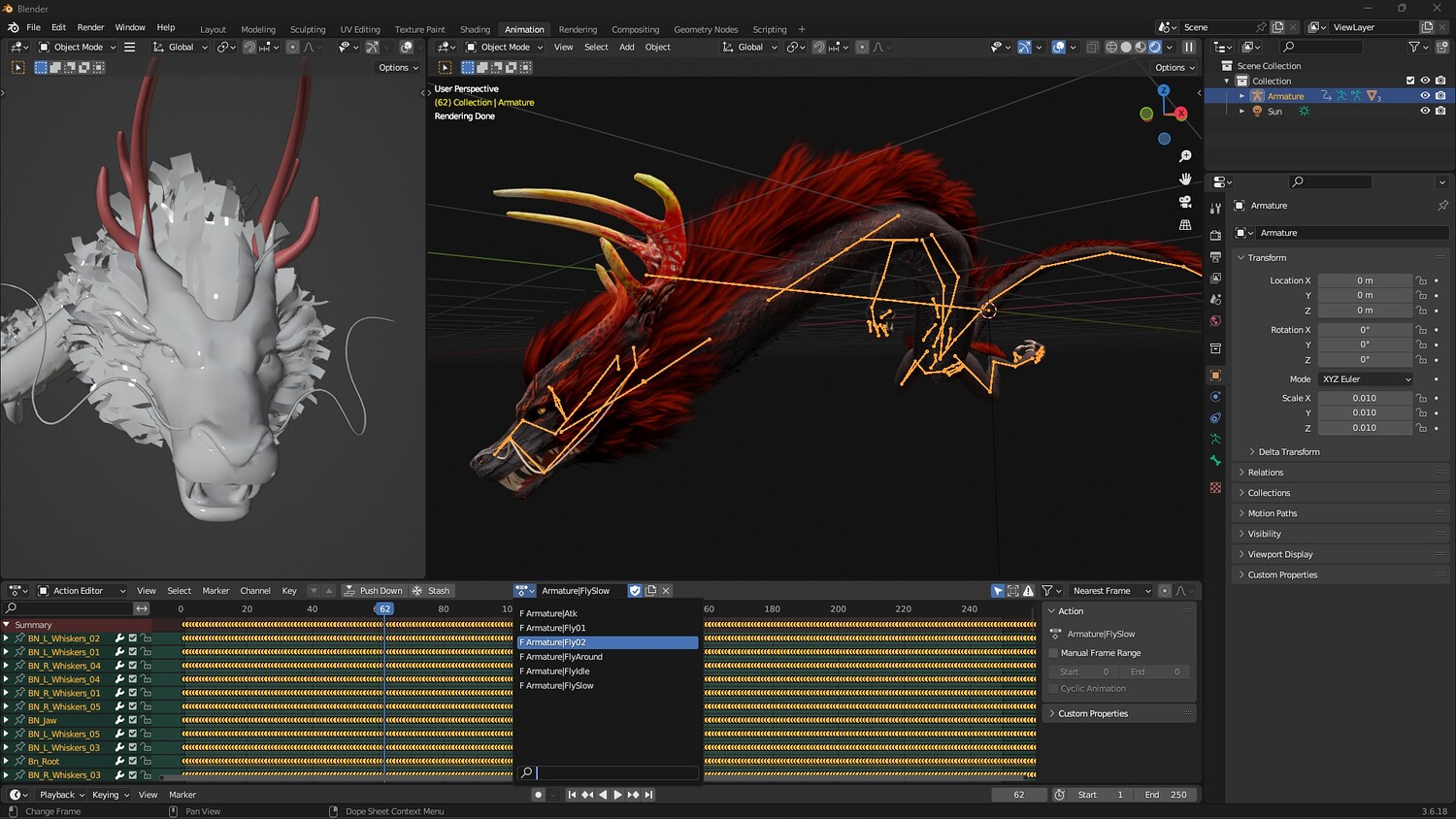Enable the Manual Frame Range checkbox
Screen dimensions: 1456x819
(1054, 653)
